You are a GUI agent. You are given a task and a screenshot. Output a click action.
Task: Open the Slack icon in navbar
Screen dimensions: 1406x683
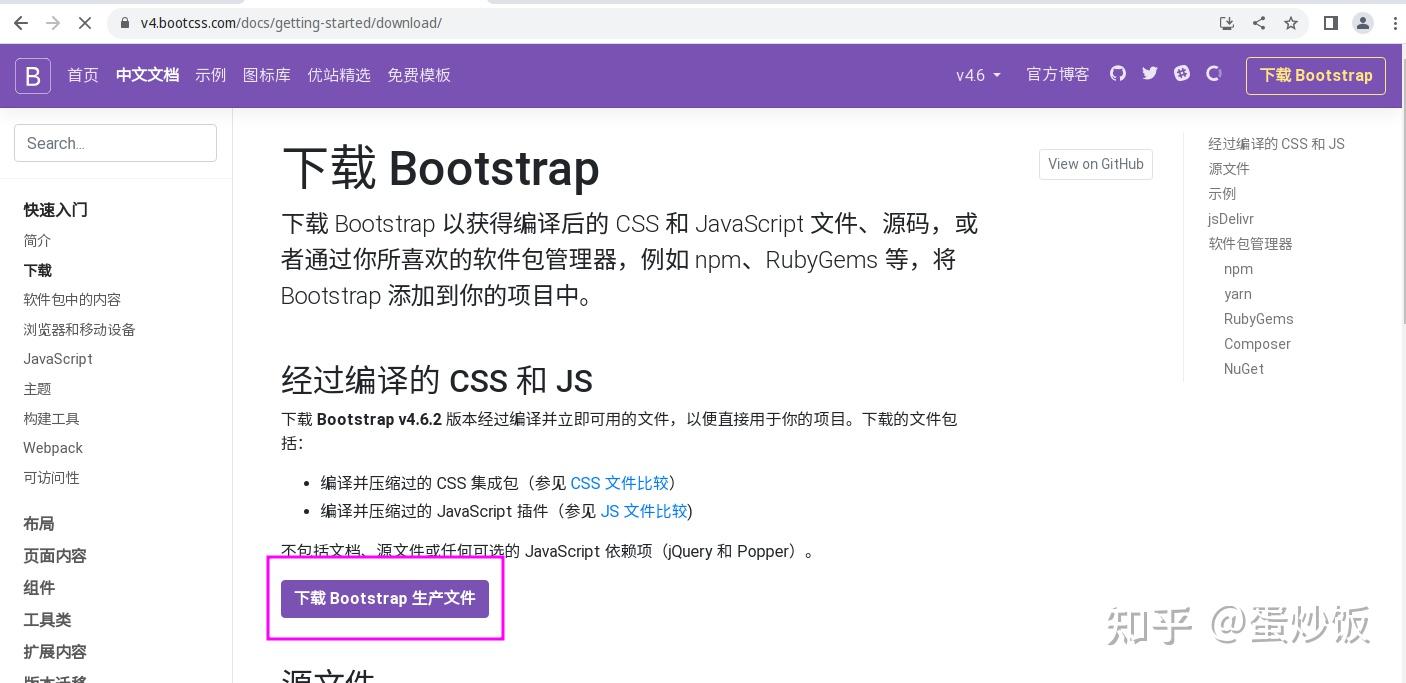[x=1182, y=73]
